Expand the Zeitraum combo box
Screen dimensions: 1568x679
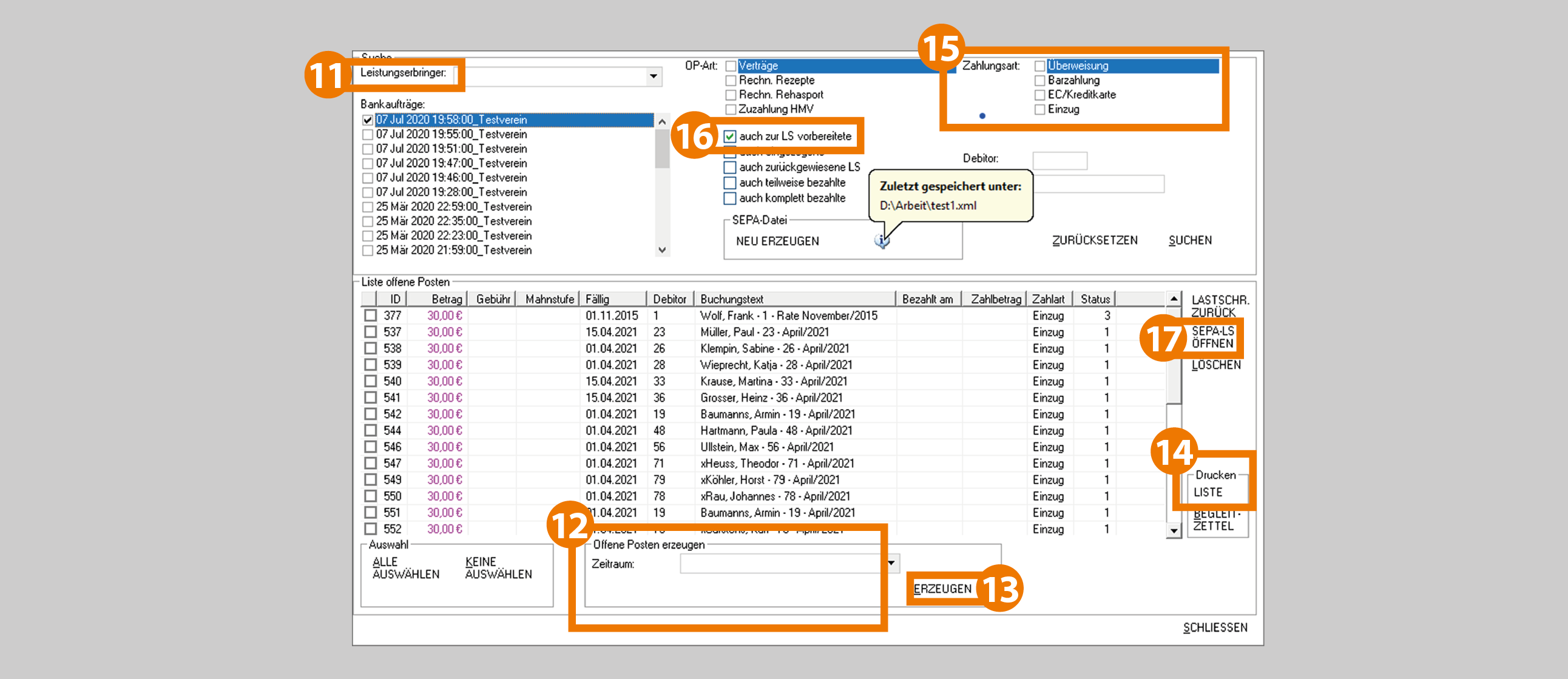coord(892,562)
